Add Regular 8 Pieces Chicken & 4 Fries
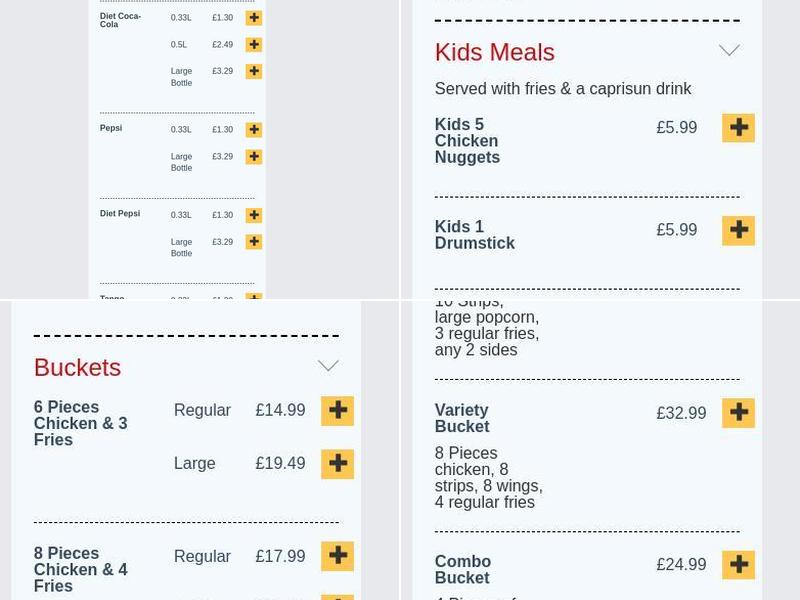800x600 pixels. pos(337,556)
